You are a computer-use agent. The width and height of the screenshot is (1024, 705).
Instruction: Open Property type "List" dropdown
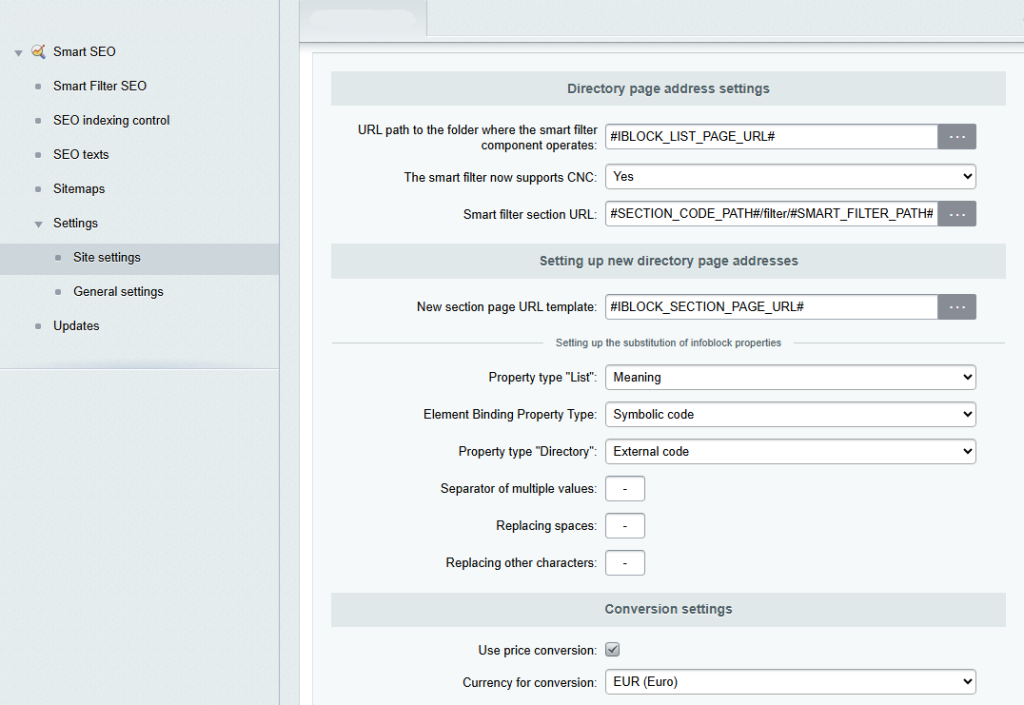pos(790,377)
